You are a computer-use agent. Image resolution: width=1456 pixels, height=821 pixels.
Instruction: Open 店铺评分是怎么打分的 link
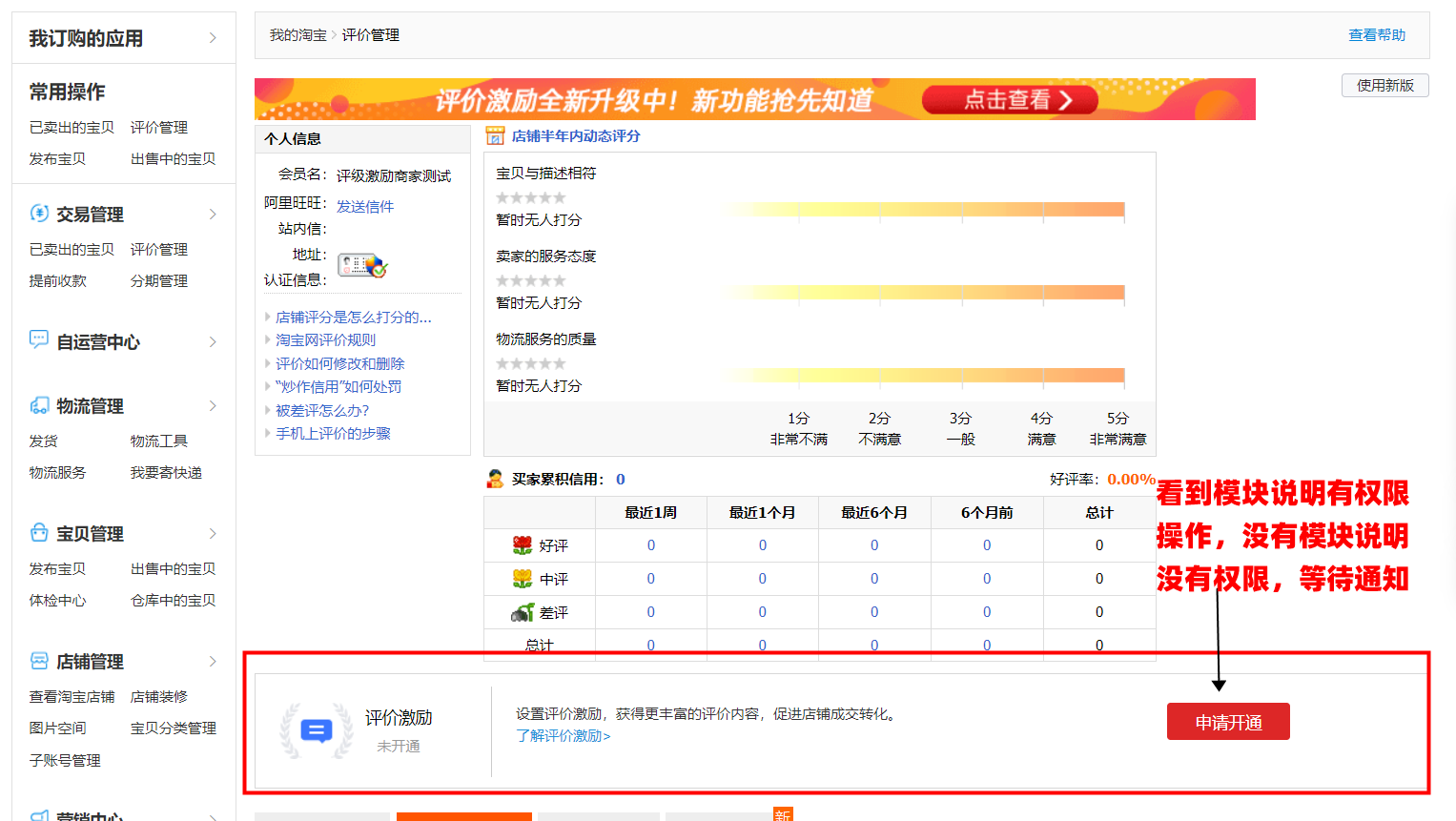[x=354, y=317]
